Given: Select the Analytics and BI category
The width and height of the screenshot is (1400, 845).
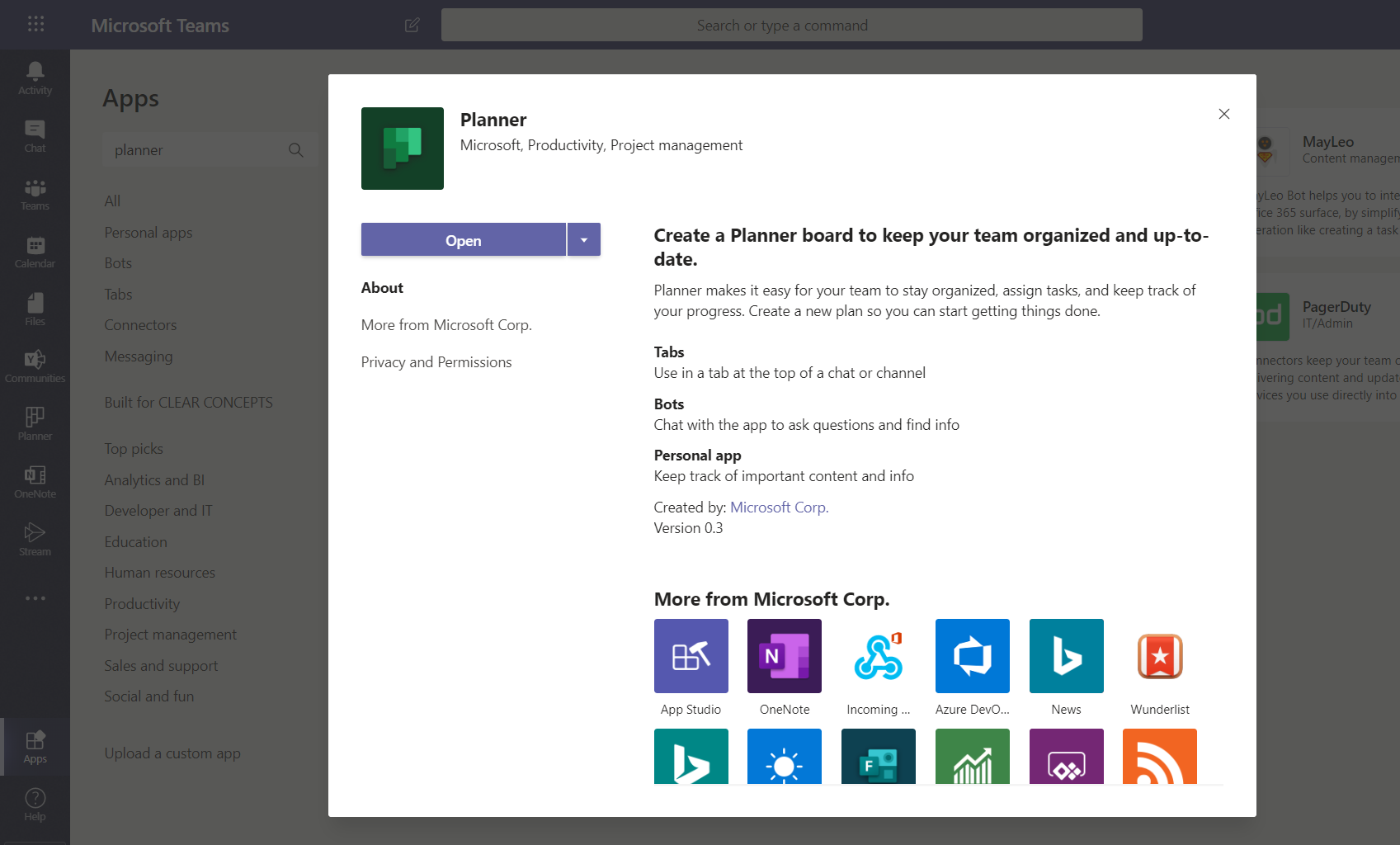Looking at the screenshot, I should (154, 480).
